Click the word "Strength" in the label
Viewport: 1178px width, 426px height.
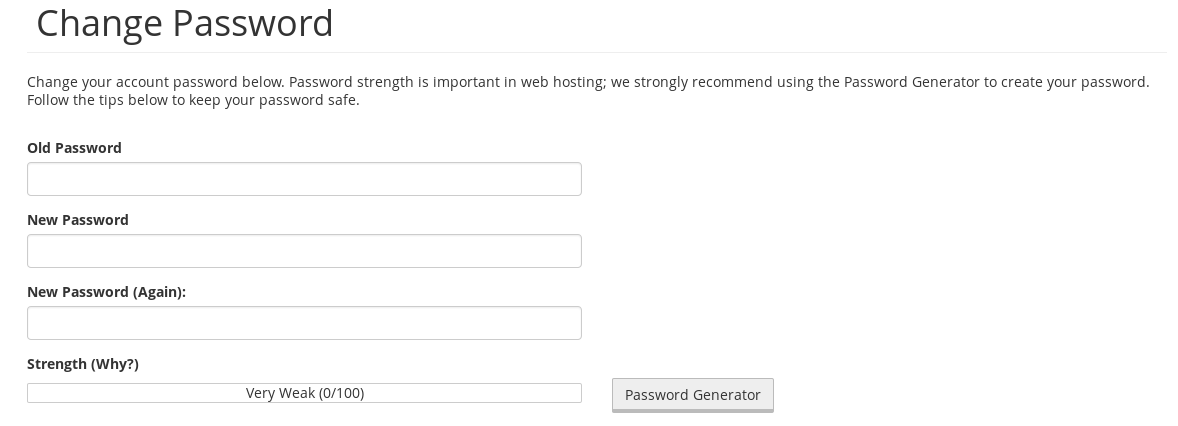[57, 364]
